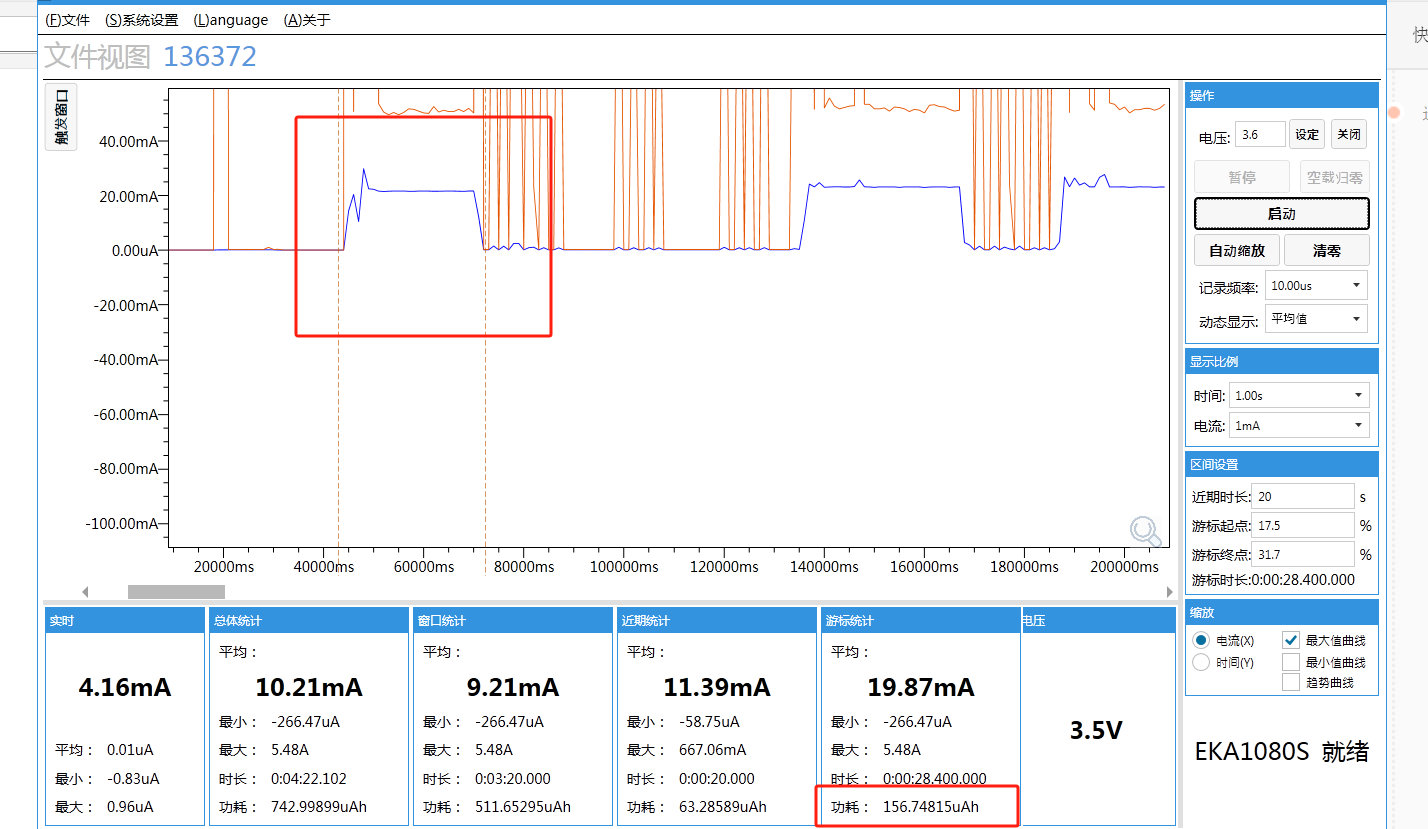Click the recent average 11.39mA value
1428x829 pixels.
pyautogui.click(x=717, y=688)
